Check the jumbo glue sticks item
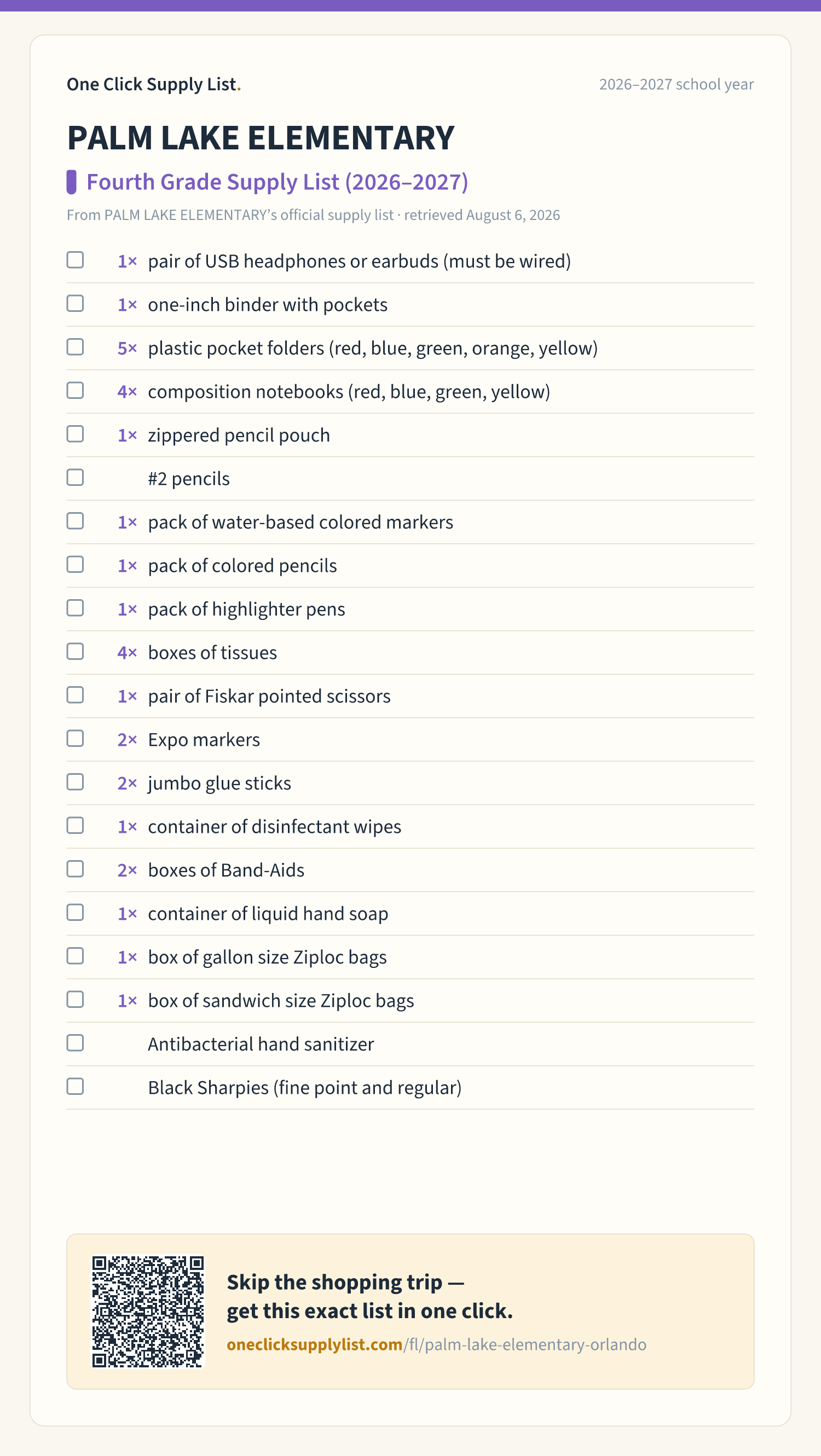The height and width of the screenshot is (1456, 821). 75,782
